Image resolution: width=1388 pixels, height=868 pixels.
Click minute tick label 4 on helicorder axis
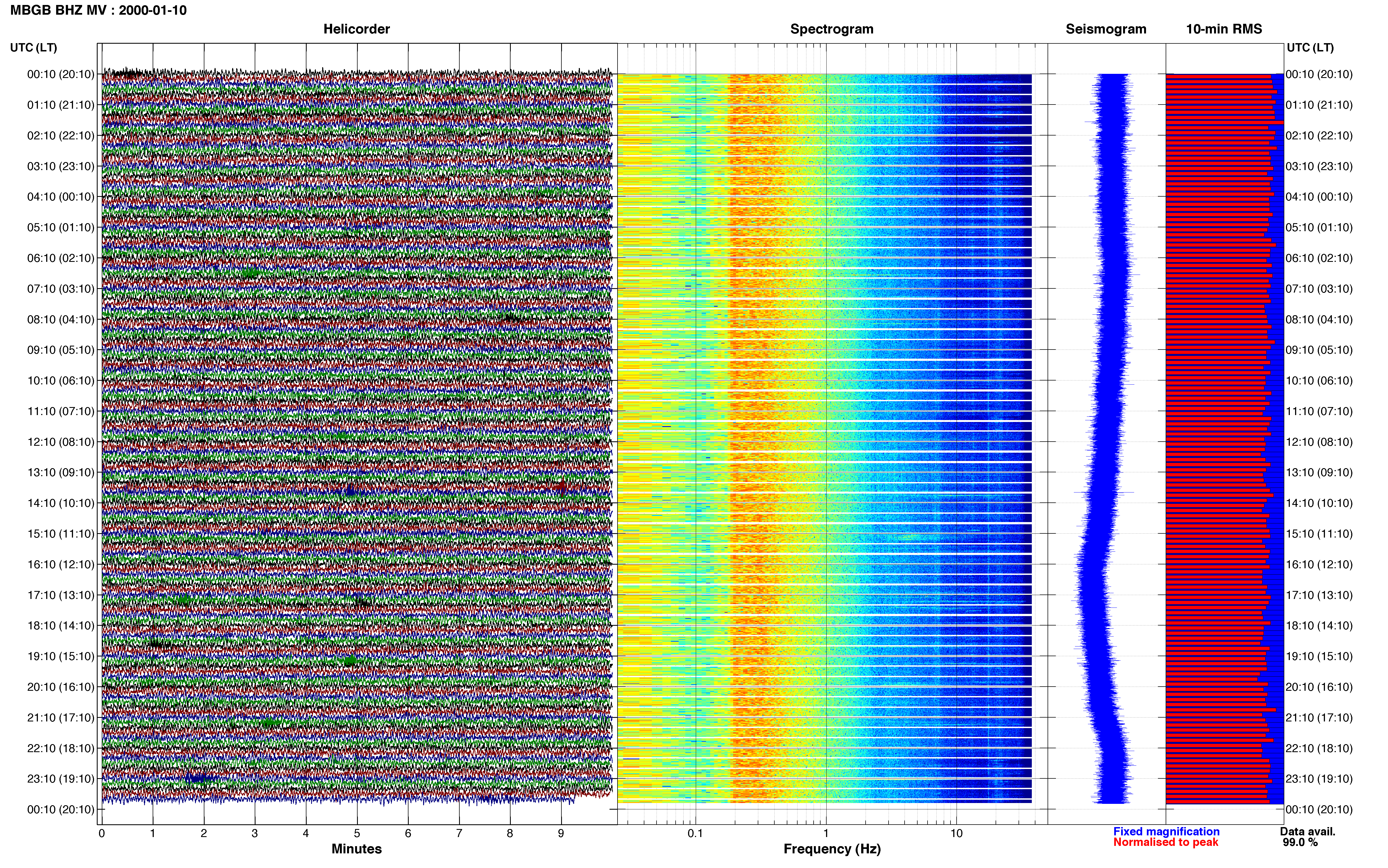pos(306,833)
